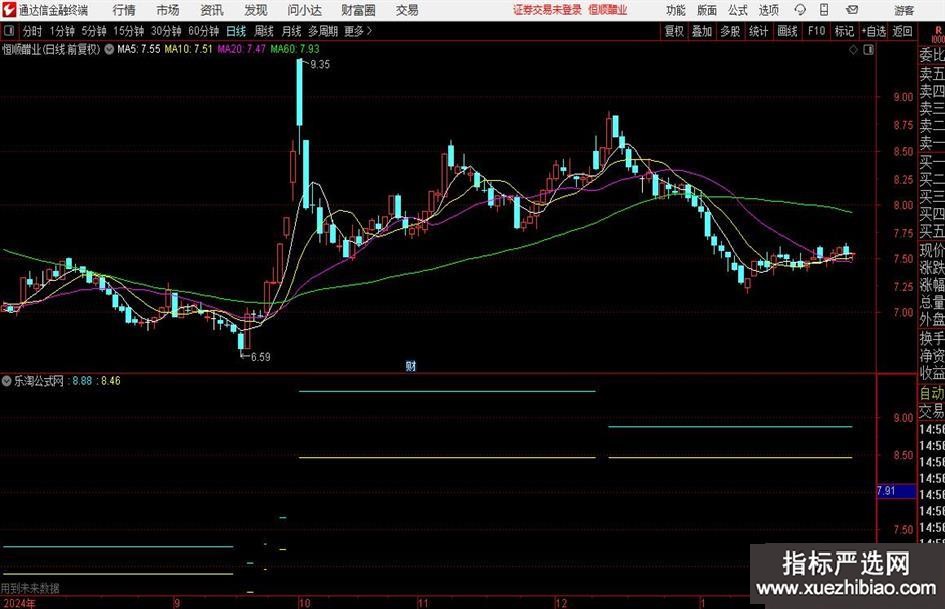This screenshot has height=609, width=945.
Task: Open the 行情 menu
Action: point(124,10)
